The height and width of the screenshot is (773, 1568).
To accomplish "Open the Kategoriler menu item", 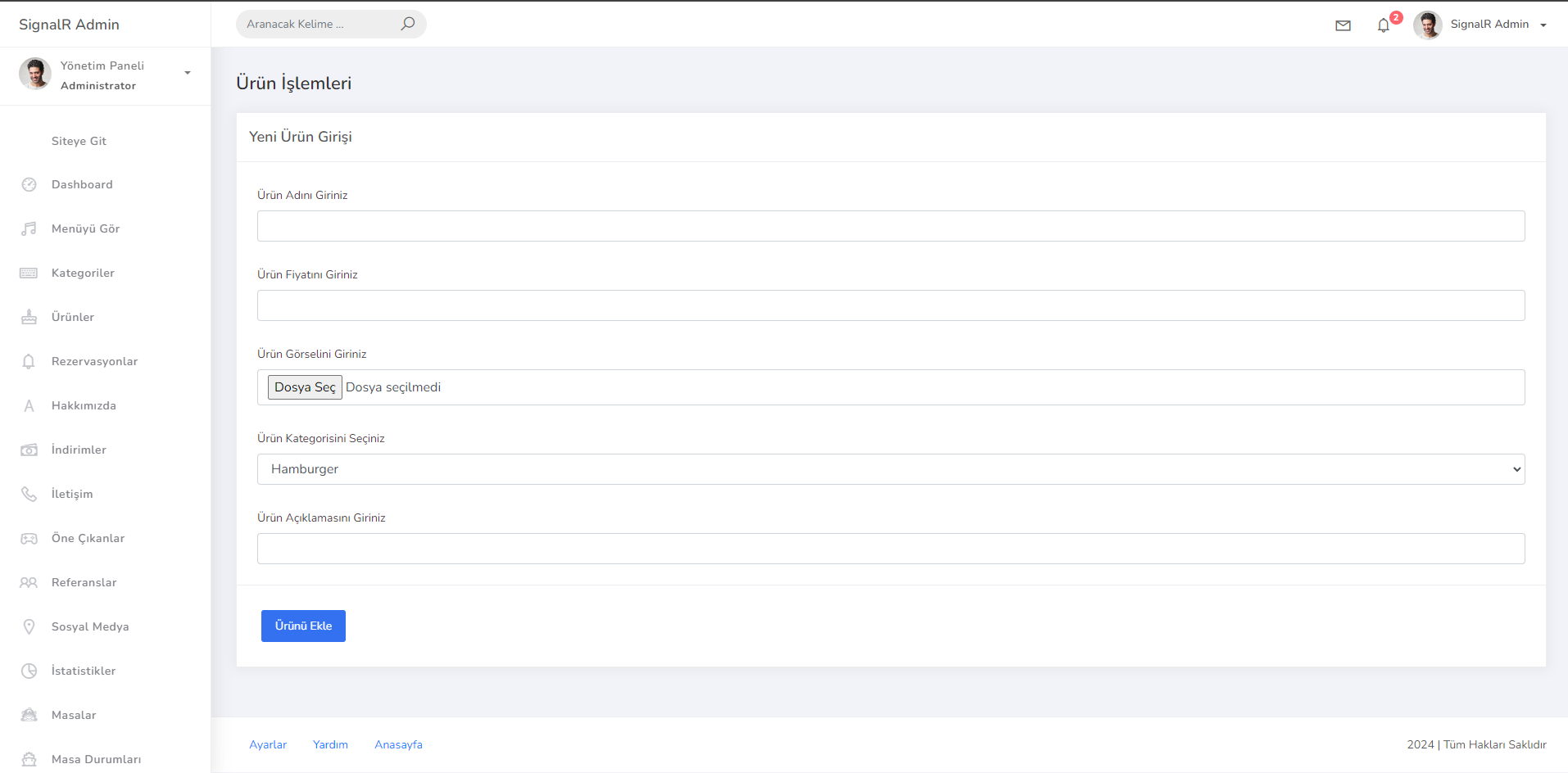I will [83, 273].
